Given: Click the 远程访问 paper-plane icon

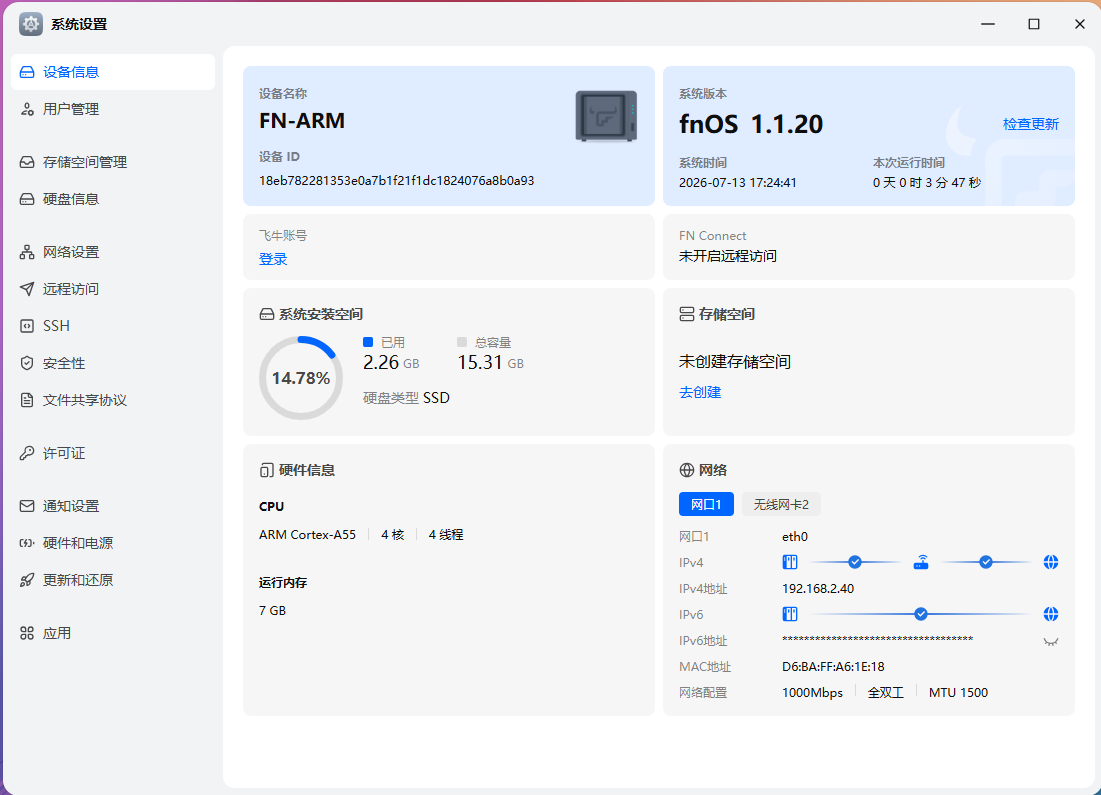Looking at the screenshot, I should tap(27, 289).
